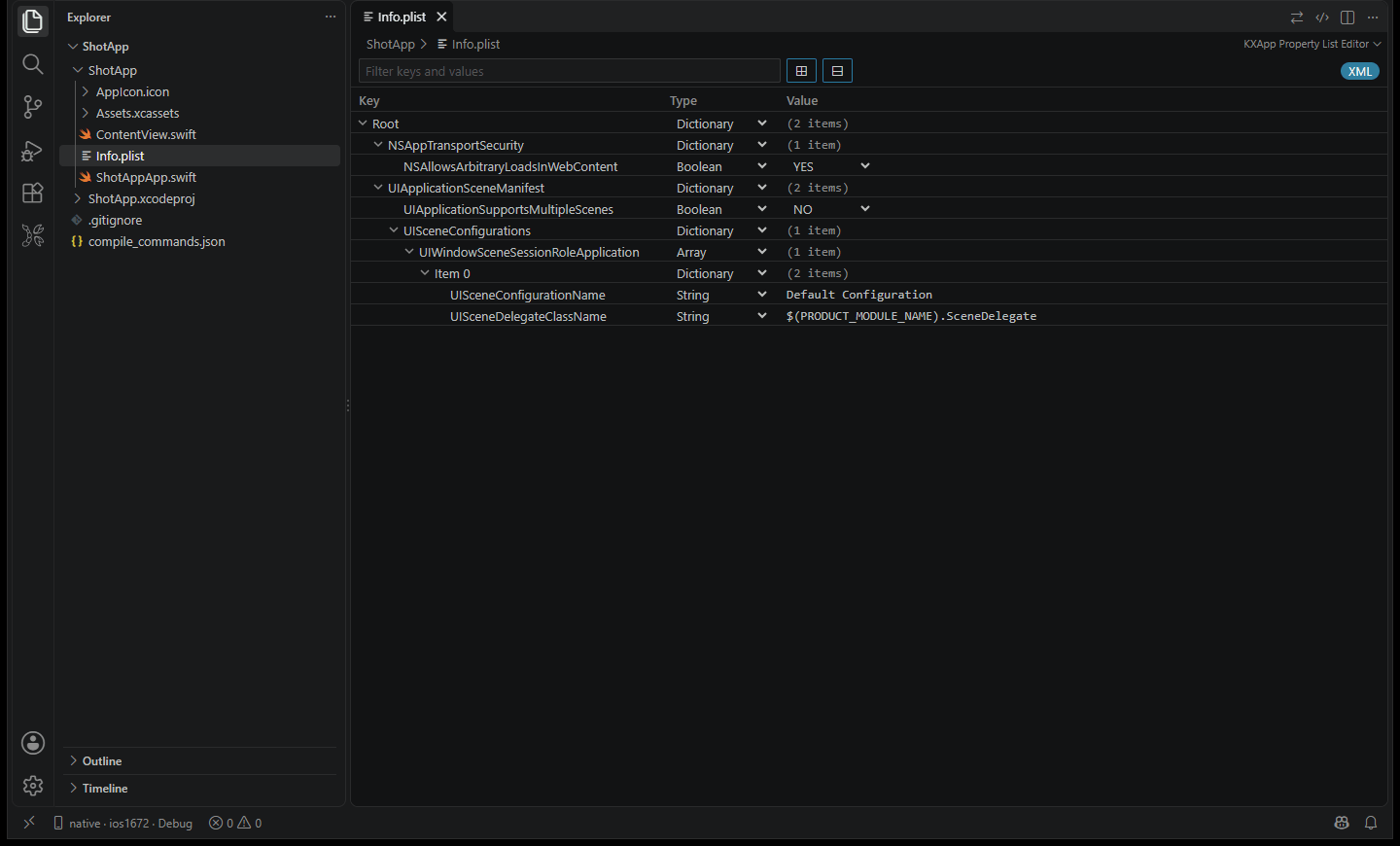Open the Run and Debug view
Viewport: 1400px width, 846px height.
coord(32,150)
